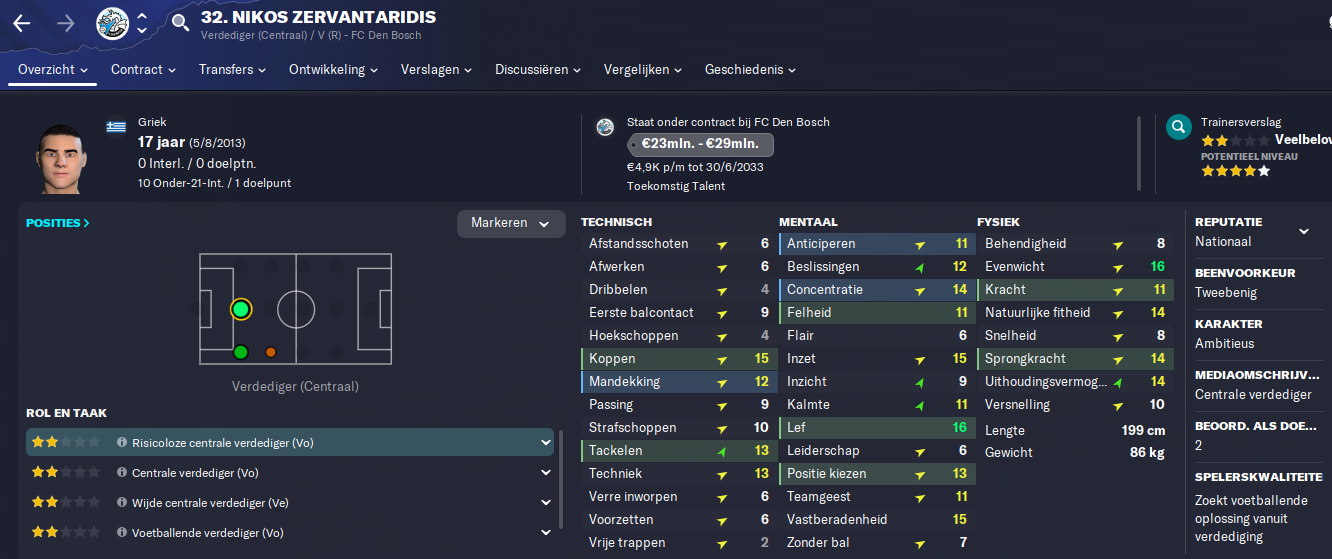Screen dimensions: 1332x559
Task: Click info icon for Risicoloze centrale verdediger
Action: [122, 442]
